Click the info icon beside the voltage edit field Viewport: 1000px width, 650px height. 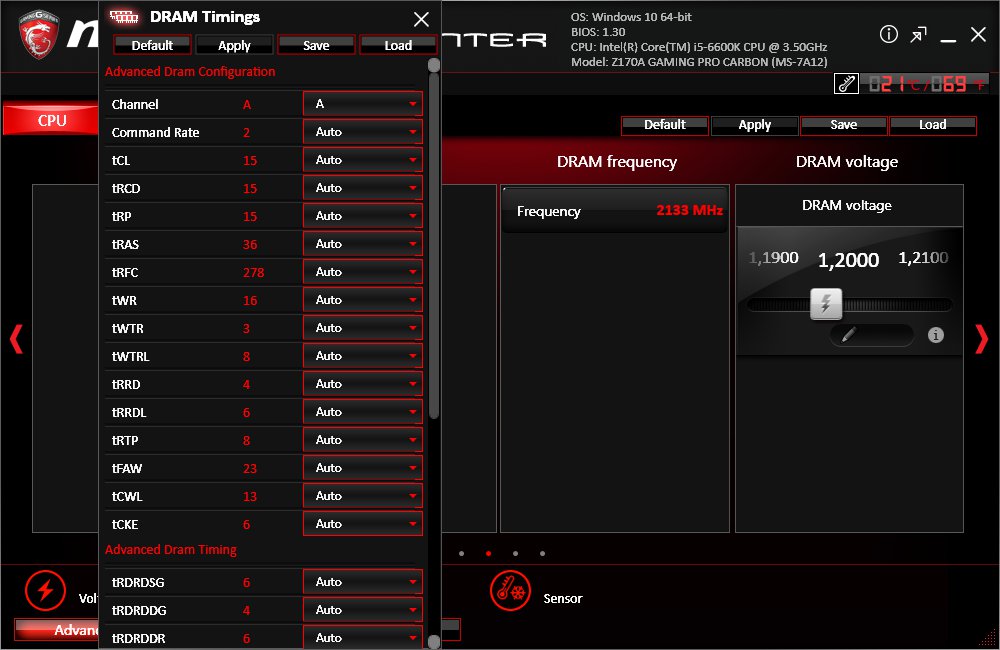(x=936, y=335)
